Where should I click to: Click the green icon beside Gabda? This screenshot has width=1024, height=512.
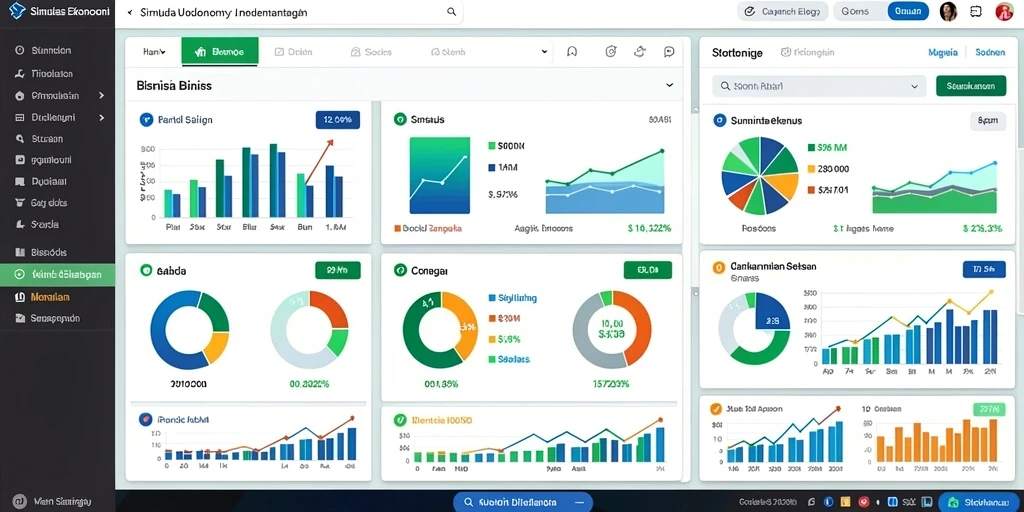pos(146,270)
